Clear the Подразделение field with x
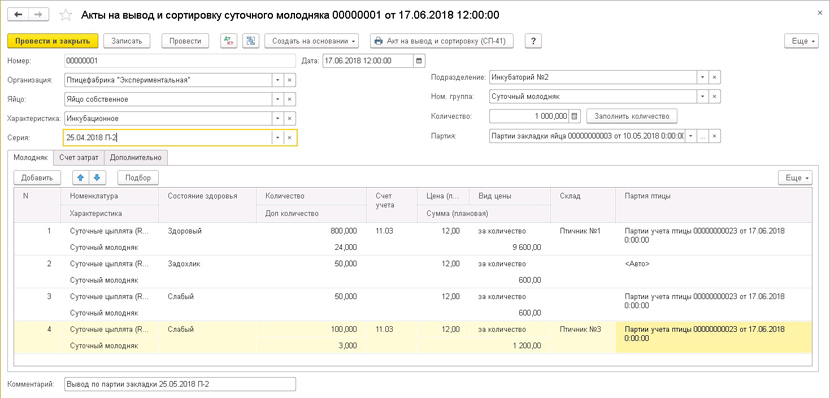The height and width of the screenshot is (398, 830). (x=714, y=77)
